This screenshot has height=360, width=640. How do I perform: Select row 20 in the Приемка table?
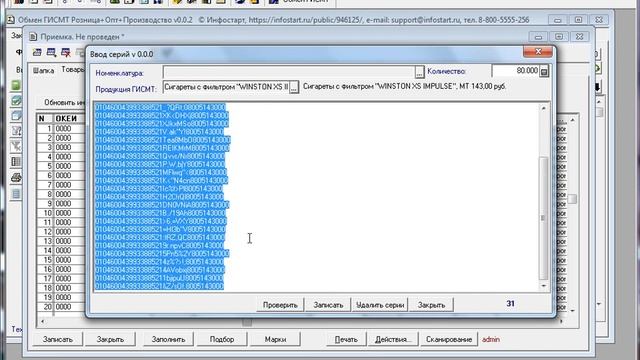[x=61, y=307]
